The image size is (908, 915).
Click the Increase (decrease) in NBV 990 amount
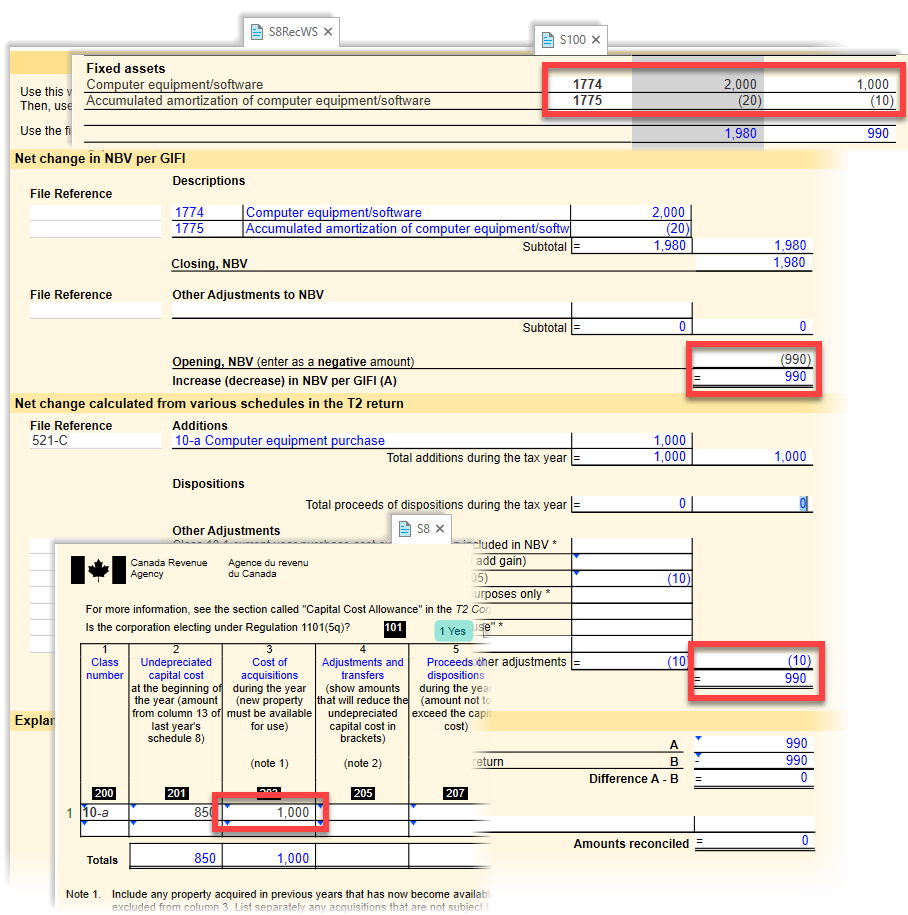point(795,376)
